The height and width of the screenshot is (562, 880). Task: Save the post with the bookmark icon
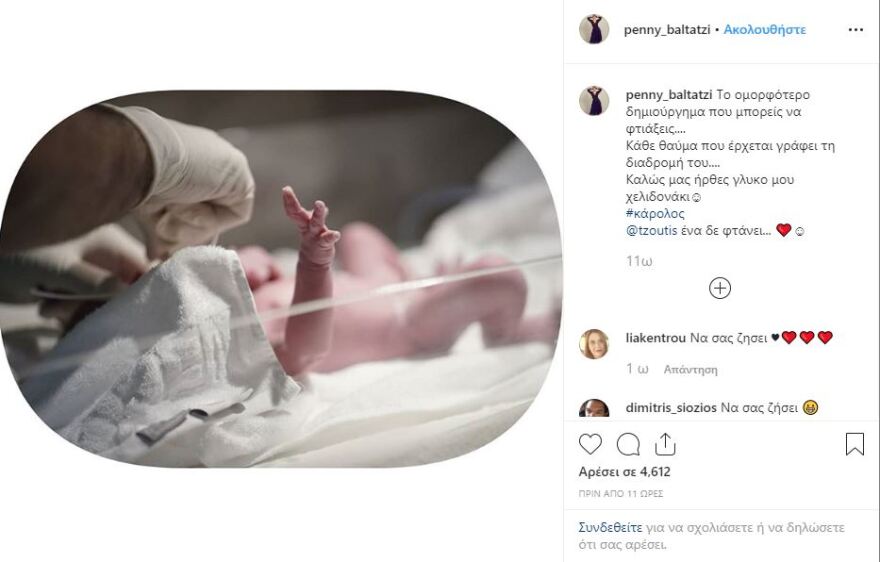pyautogui.click(x=855, y=444)
